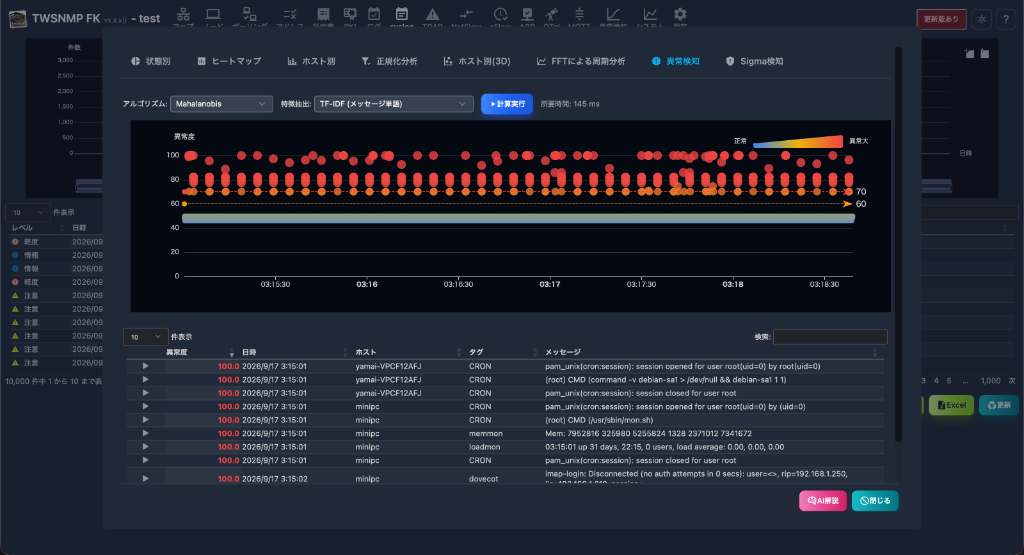Screen dimensions: 1024x555
Task: Expand yamai-VPCF12AFJ 'session closed for user root' row
Action: [x=146, y=393]
